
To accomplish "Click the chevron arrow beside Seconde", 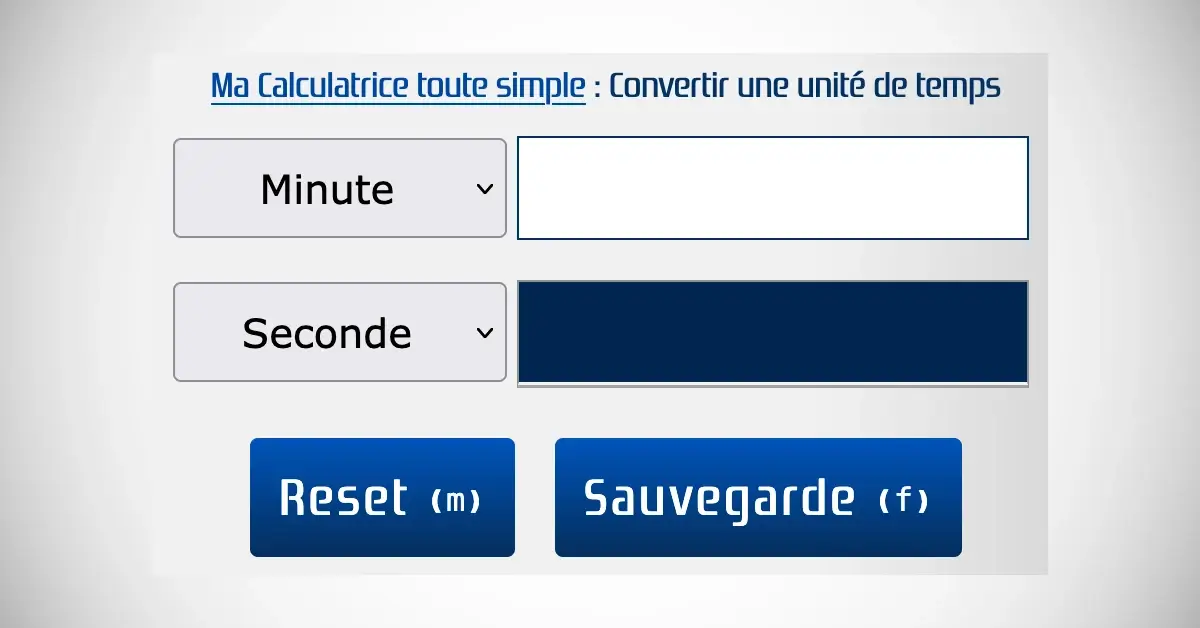I will pyautogui.click(x=485, y=333).
